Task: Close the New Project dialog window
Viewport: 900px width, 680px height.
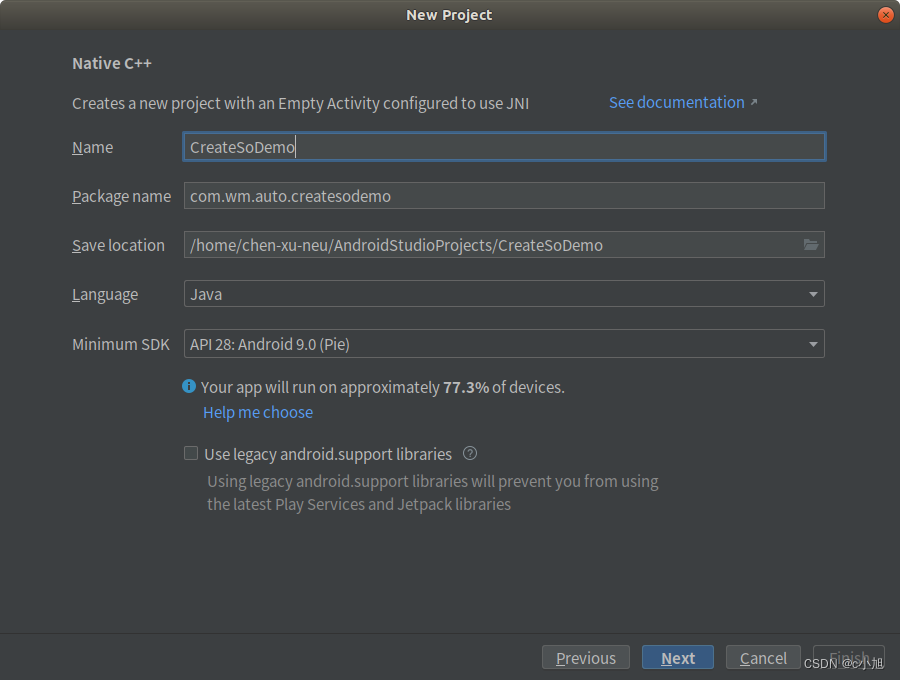Action: click(x=885, y=15)
